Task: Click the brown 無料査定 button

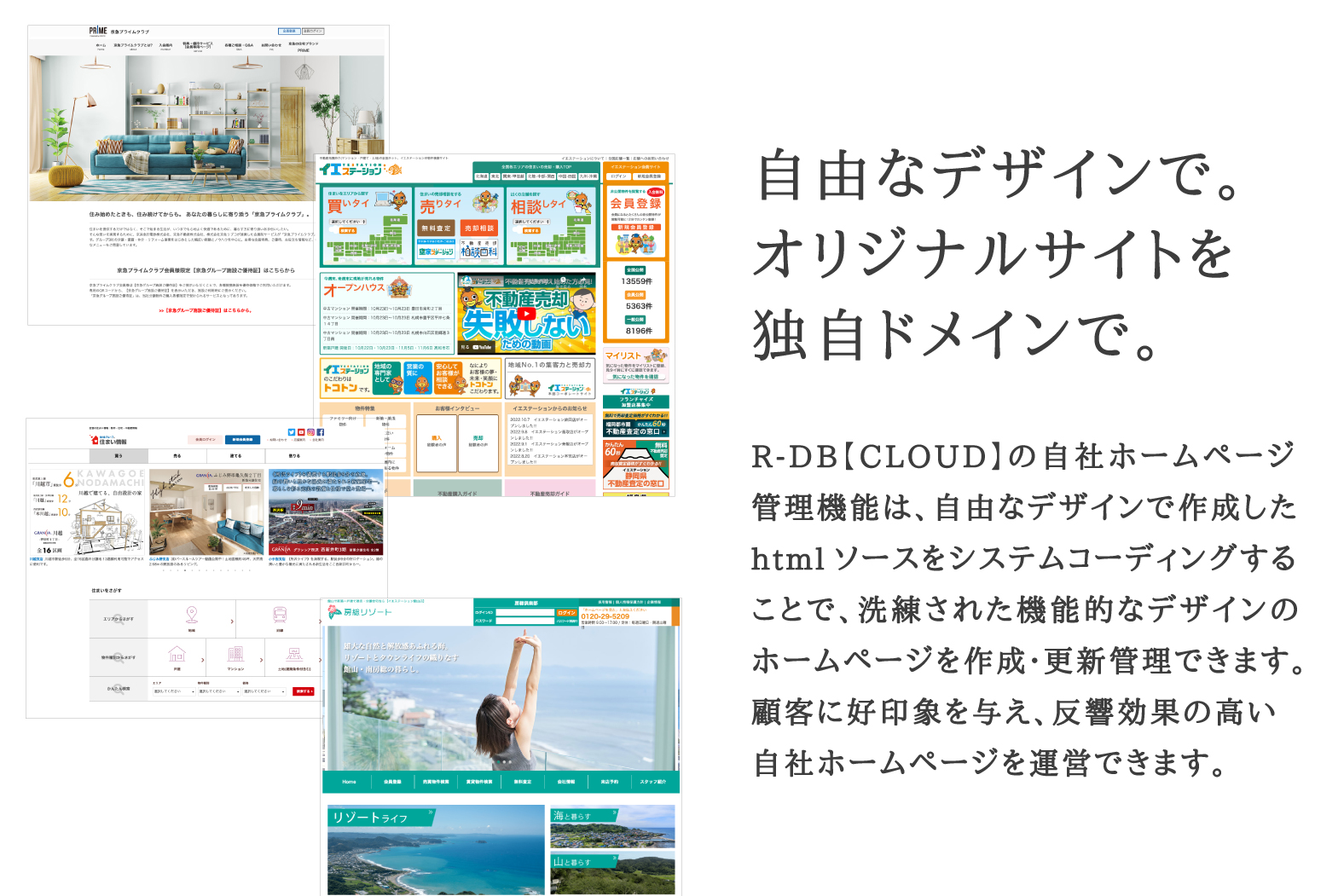Action: [436, 228]
